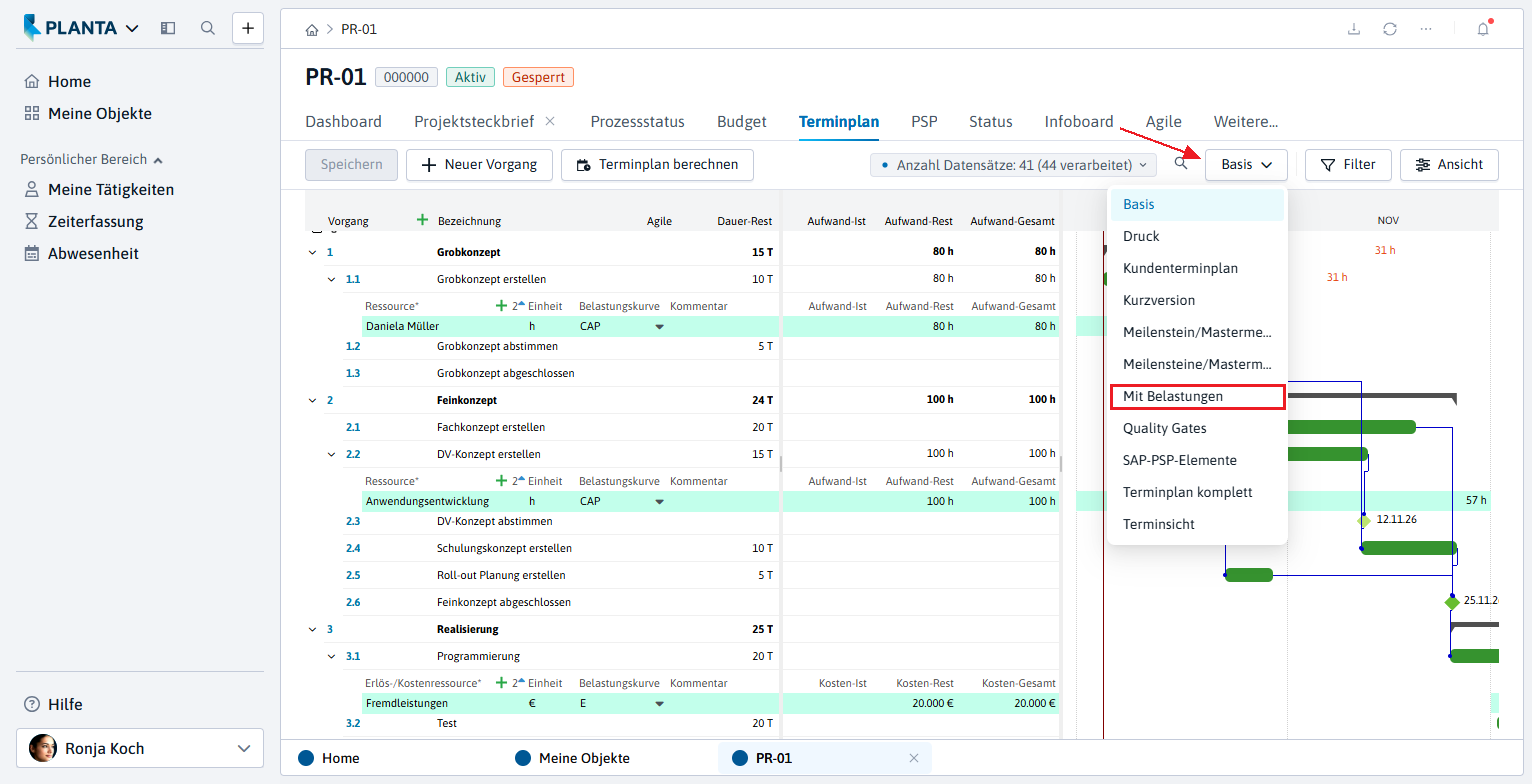Collapse task 3 Realisierung
This screenshot has height=784, width=1532.
[313, 629]
